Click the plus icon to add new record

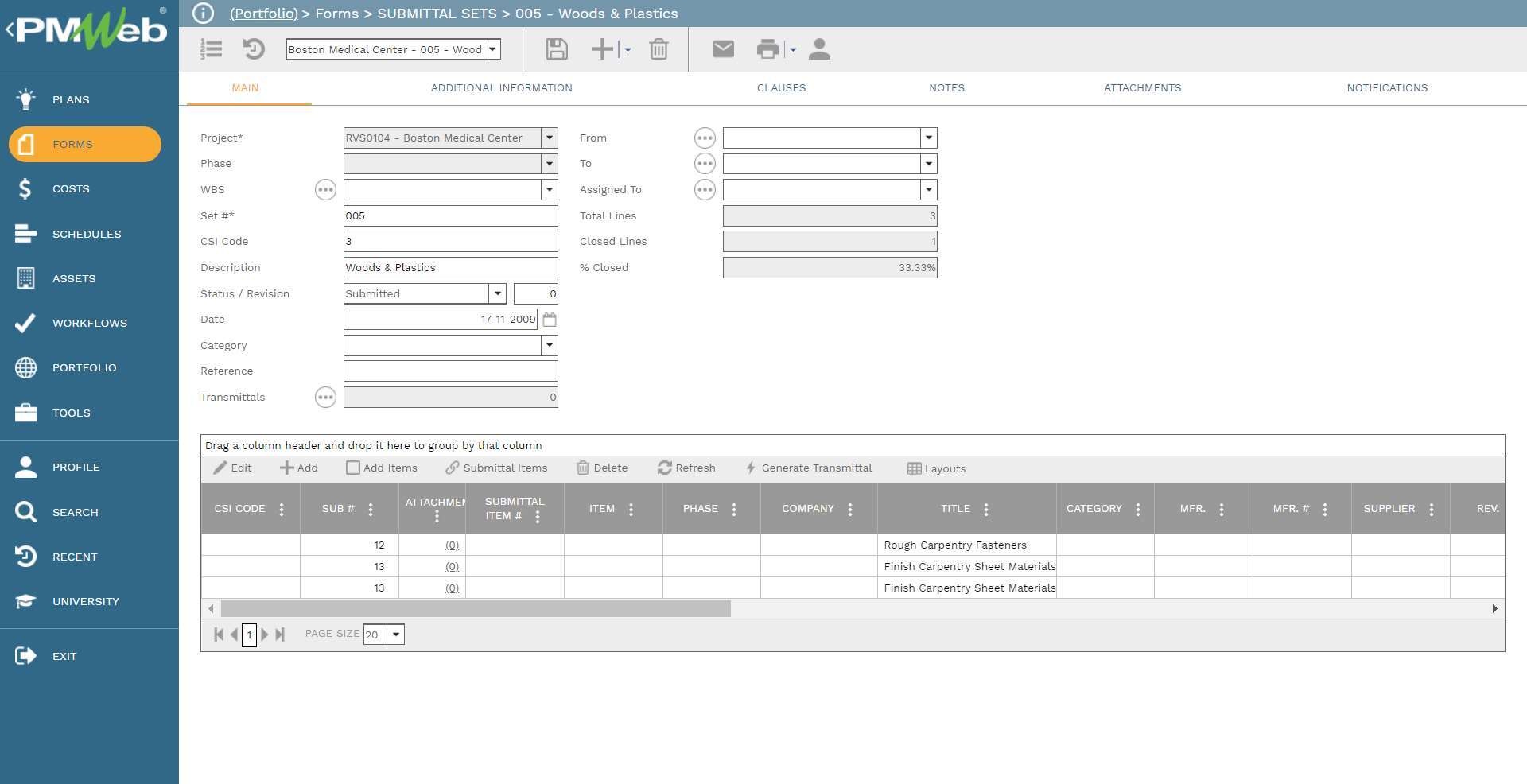tap(602, 49)
